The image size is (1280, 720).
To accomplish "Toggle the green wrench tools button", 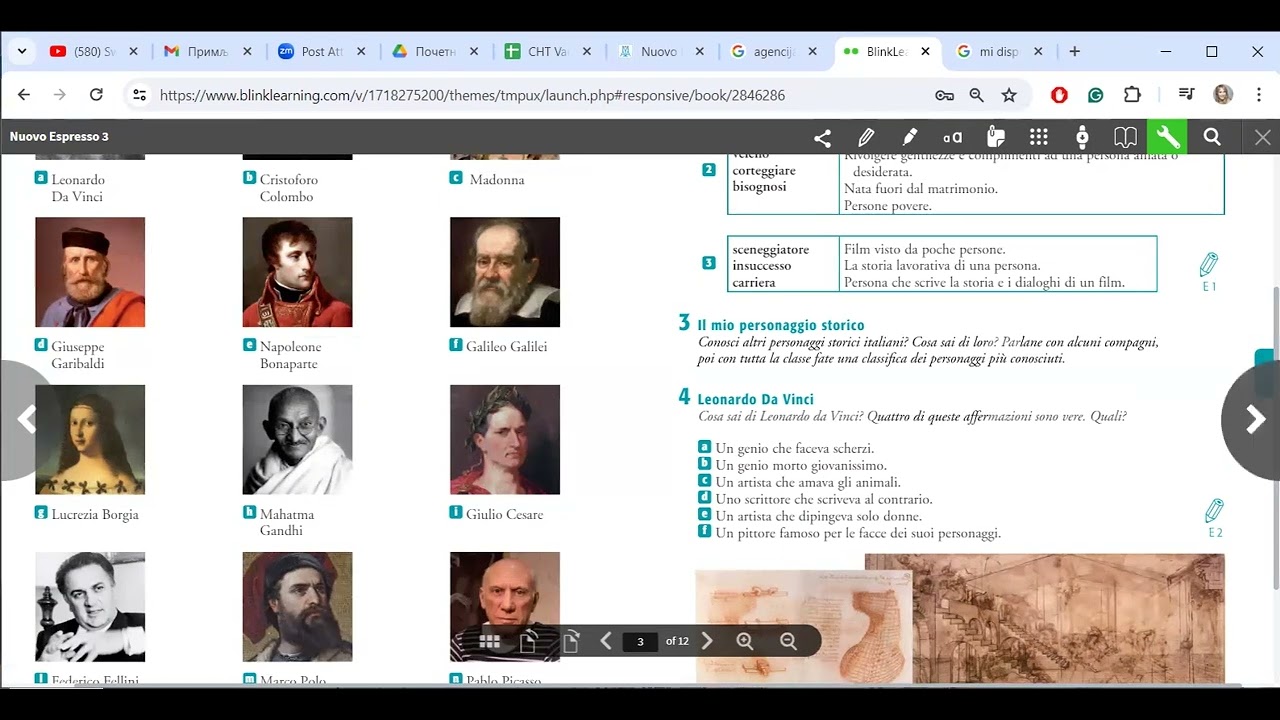I will [1168, 137].
